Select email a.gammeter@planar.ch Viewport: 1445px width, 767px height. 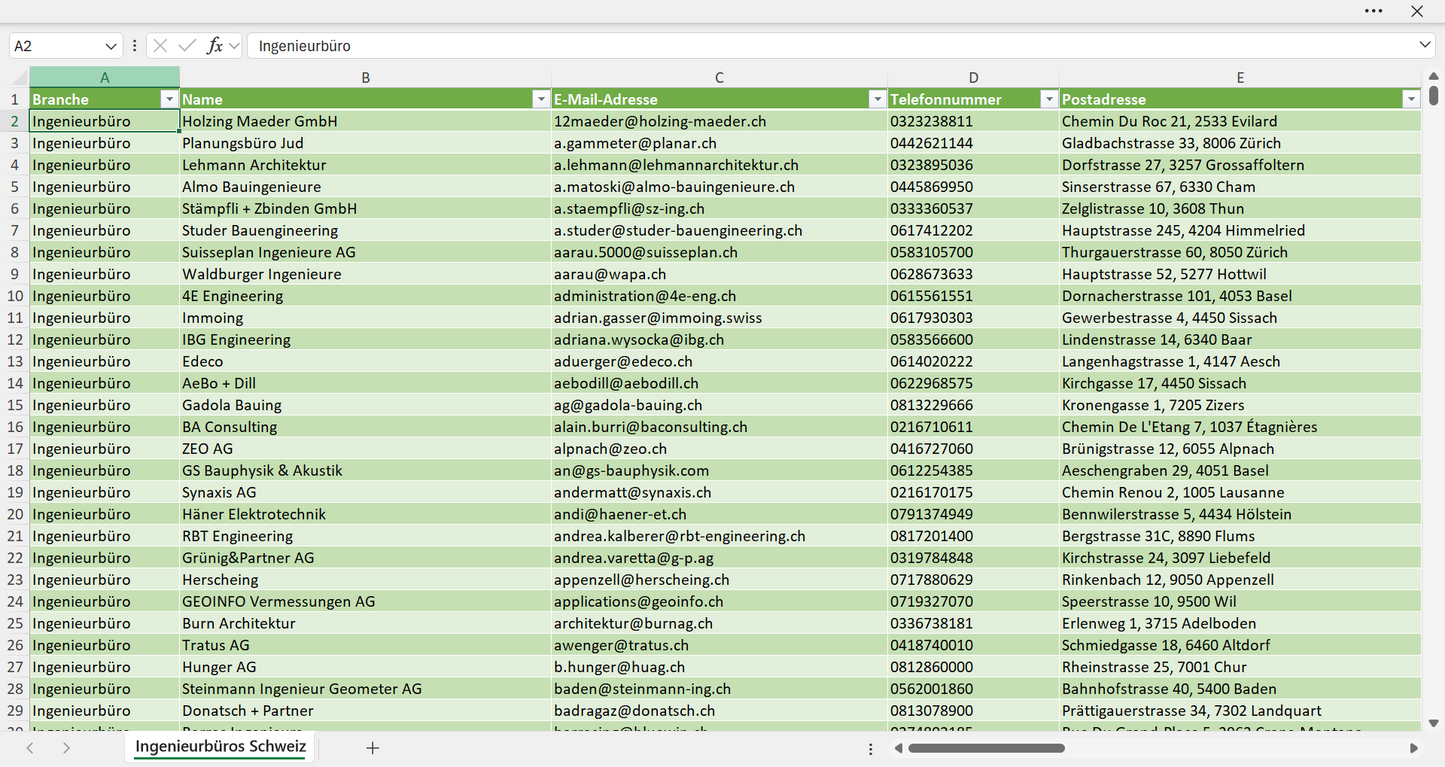719,143
